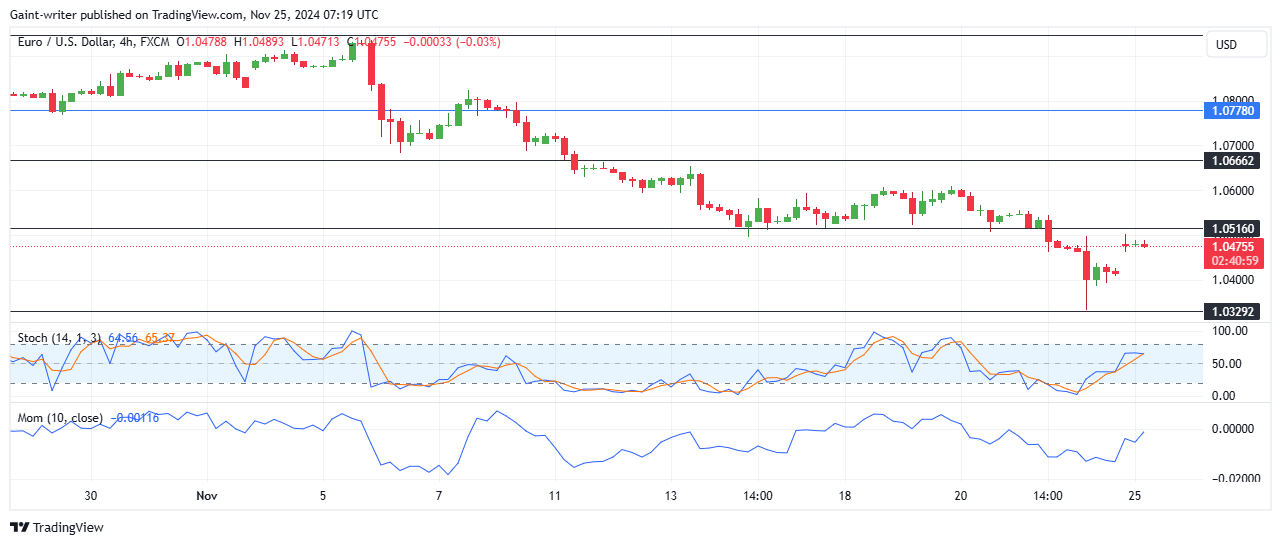Click the change value −0.00033 (−0.03%)
Screen dimensions: 1281x545
pos(451,42)
